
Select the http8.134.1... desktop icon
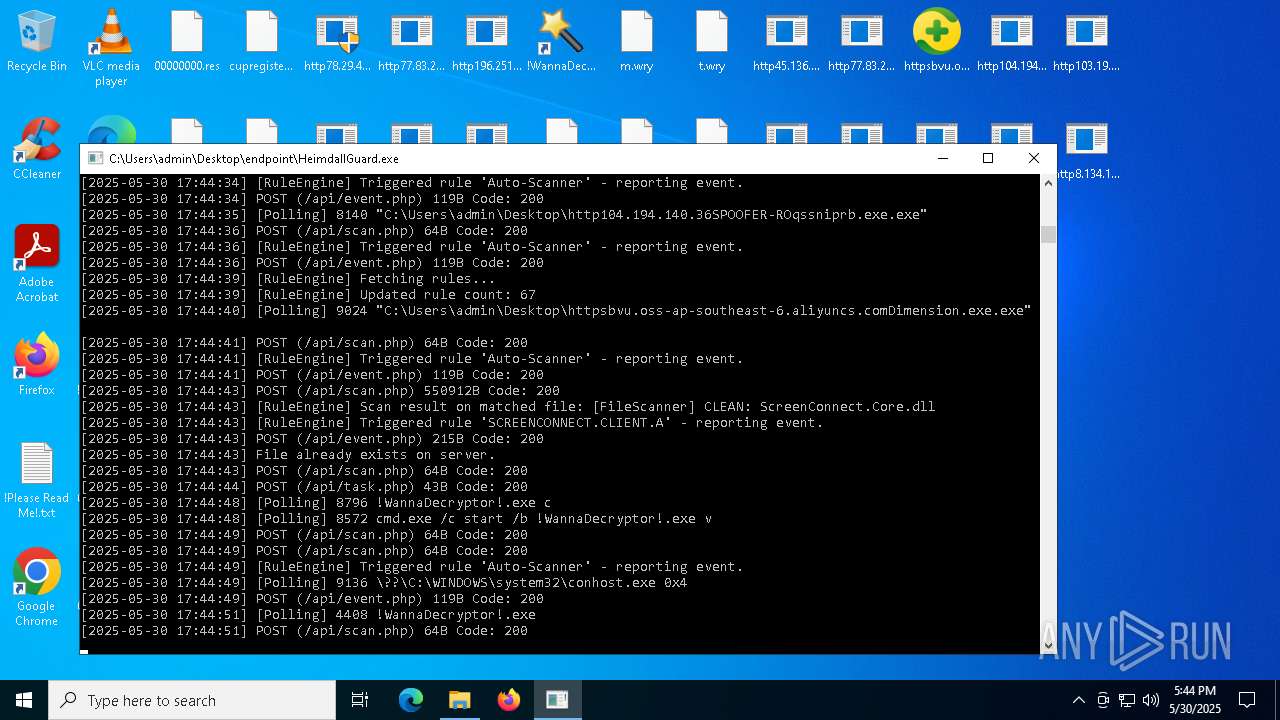[1087, 151]
